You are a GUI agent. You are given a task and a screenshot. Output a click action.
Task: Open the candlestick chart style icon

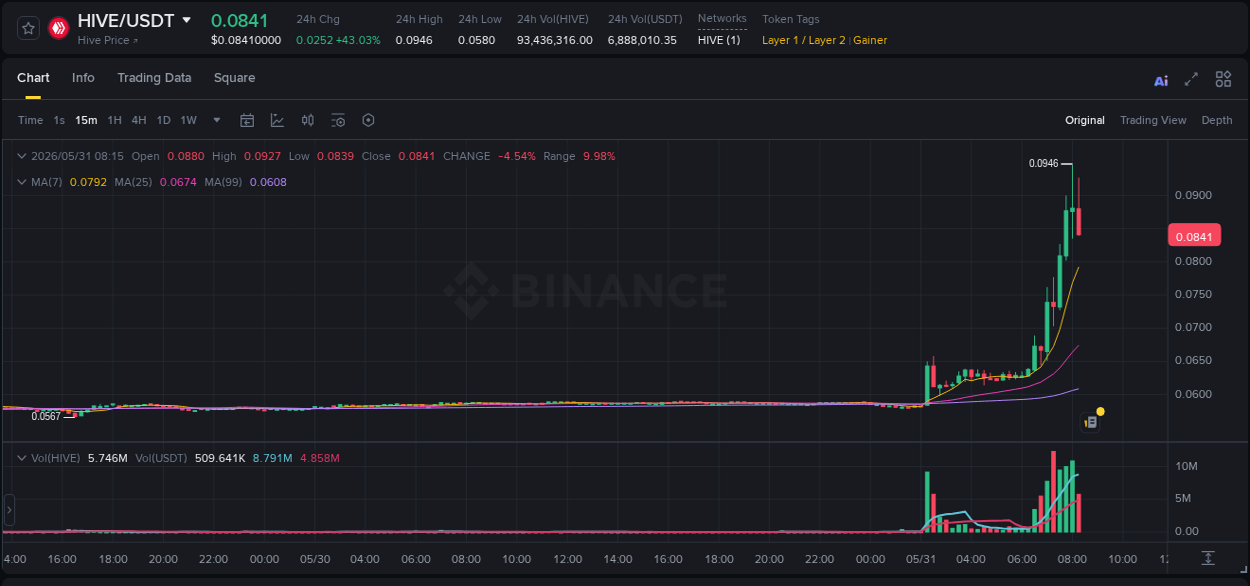(x=308, y=120)
